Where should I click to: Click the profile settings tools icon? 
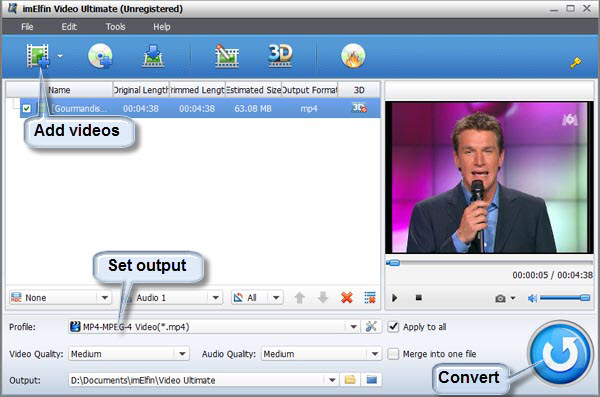coord(371,327)
